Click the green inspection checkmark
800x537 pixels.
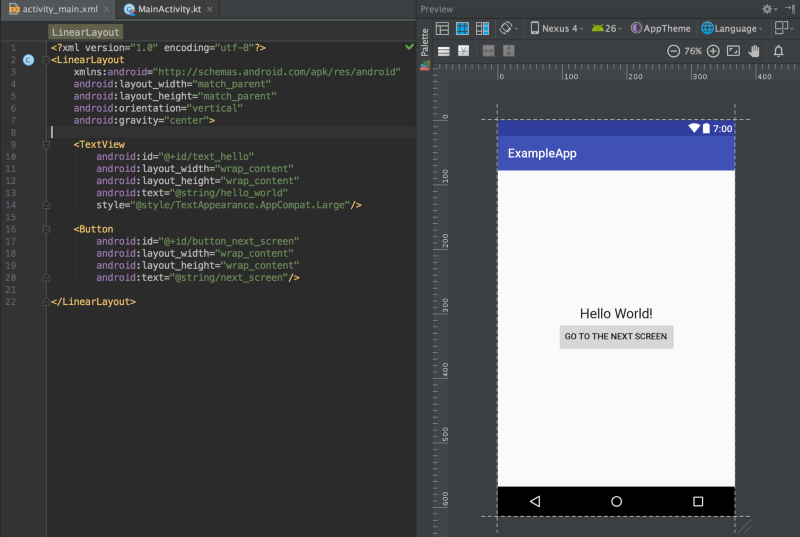tap(409, 47)
